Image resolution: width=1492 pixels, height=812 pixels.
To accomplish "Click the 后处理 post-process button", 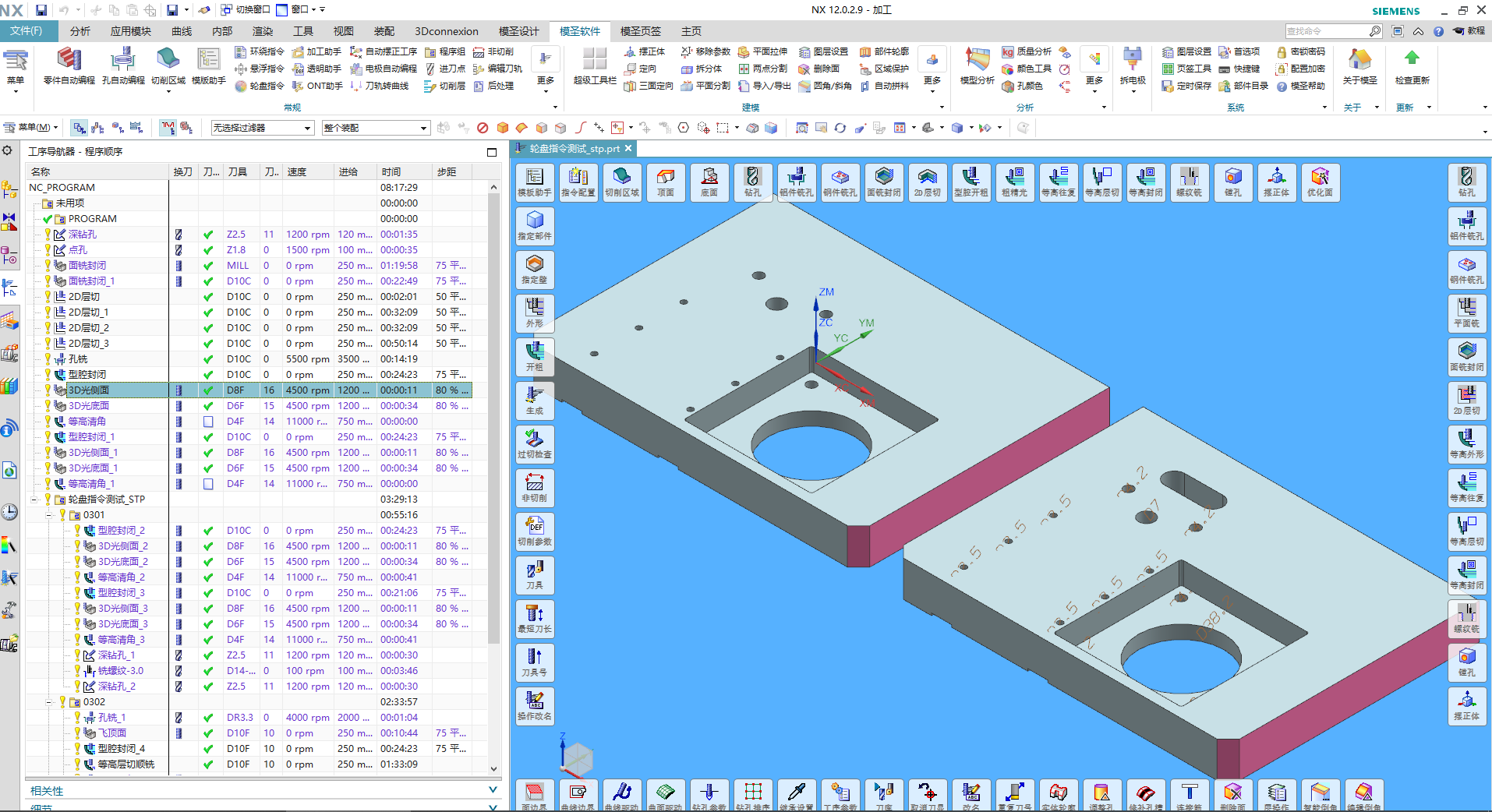I will (493, 86).
